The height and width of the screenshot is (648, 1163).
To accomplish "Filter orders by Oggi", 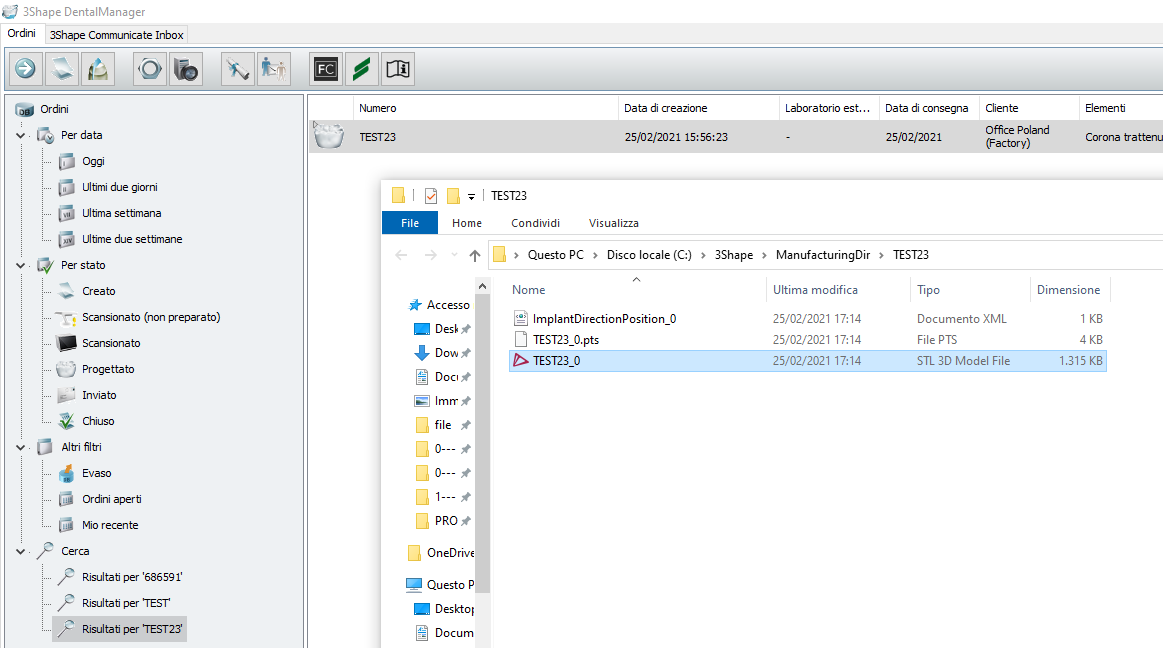I will click(93, 162).
